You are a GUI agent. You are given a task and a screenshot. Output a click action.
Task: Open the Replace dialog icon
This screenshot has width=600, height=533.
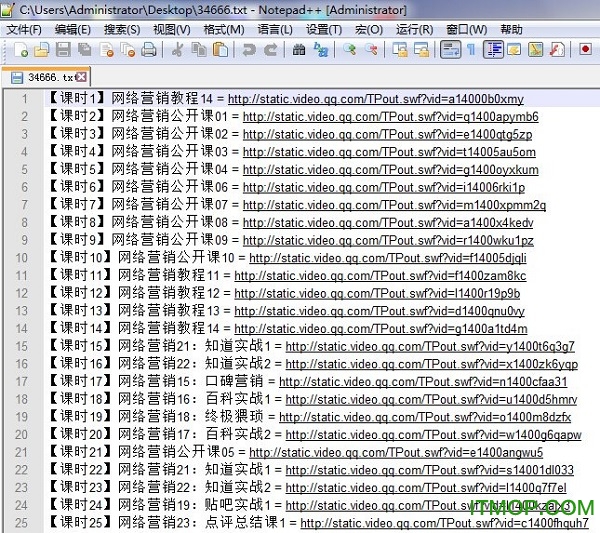point(321,50)
